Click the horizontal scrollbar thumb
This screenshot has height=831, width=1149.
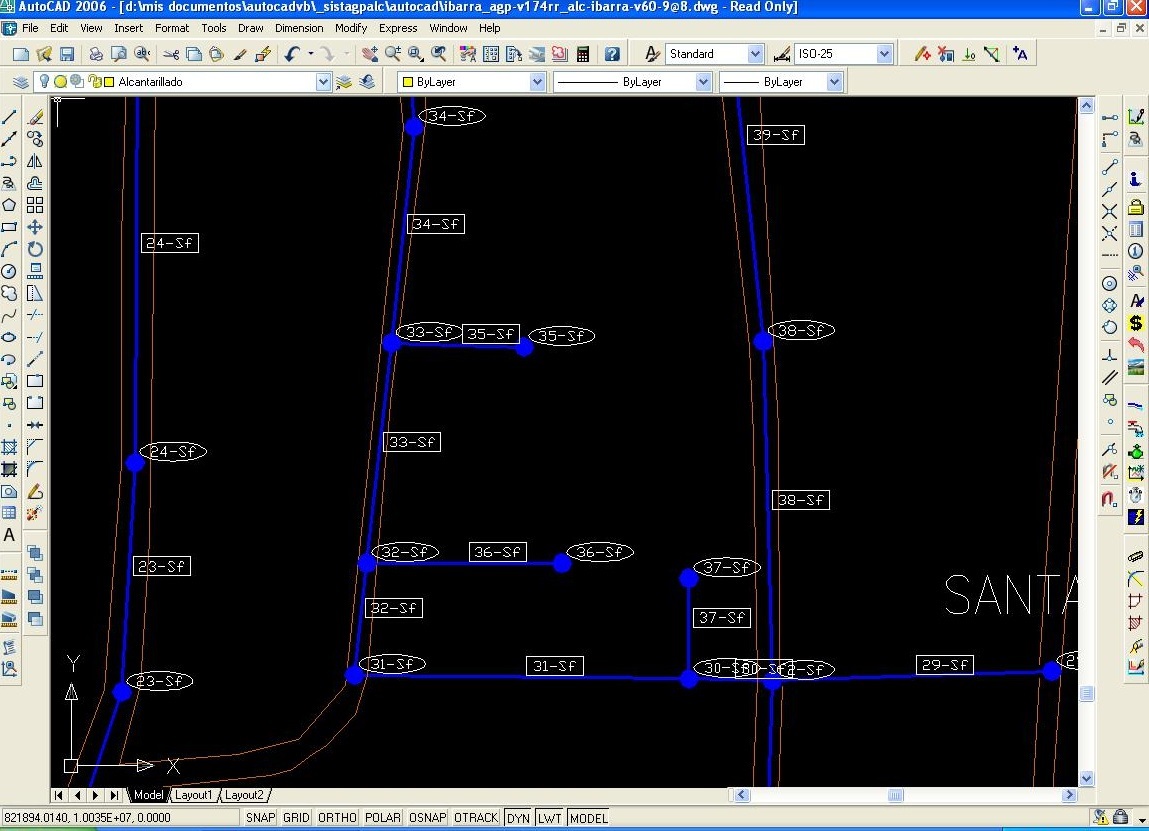tap(896, 796)
